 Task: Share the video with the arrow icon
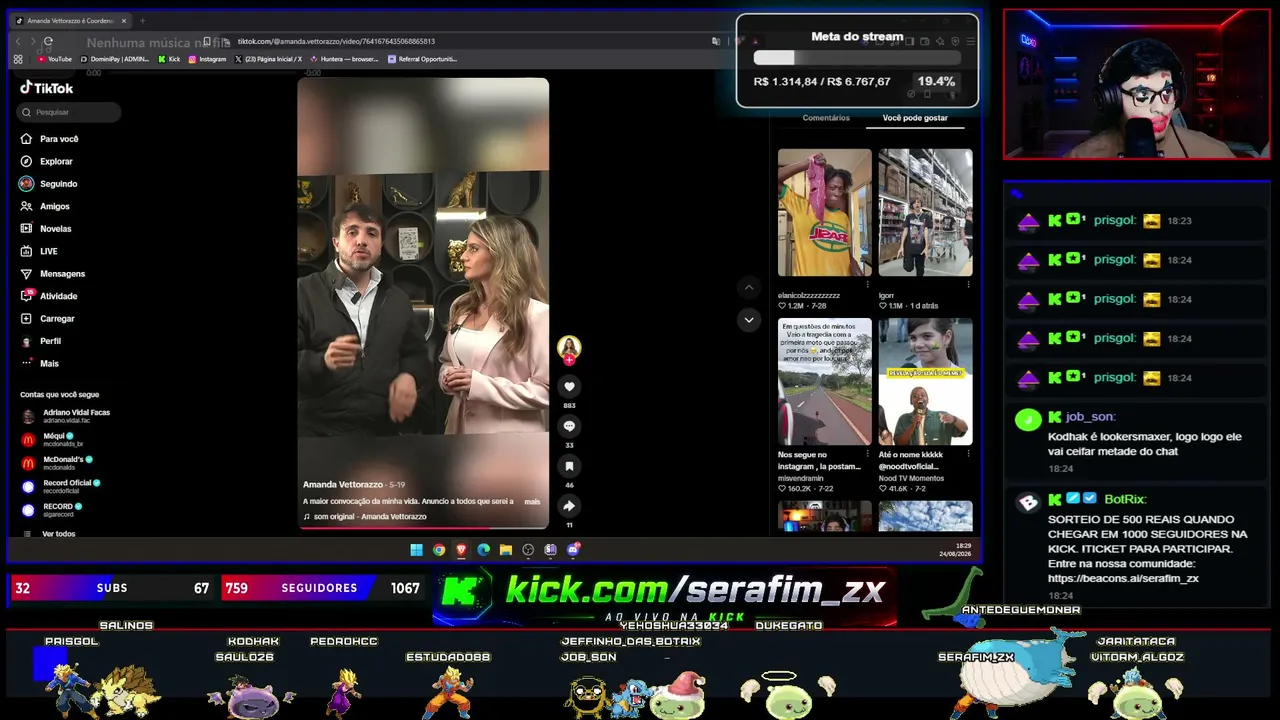pos(569,506)
